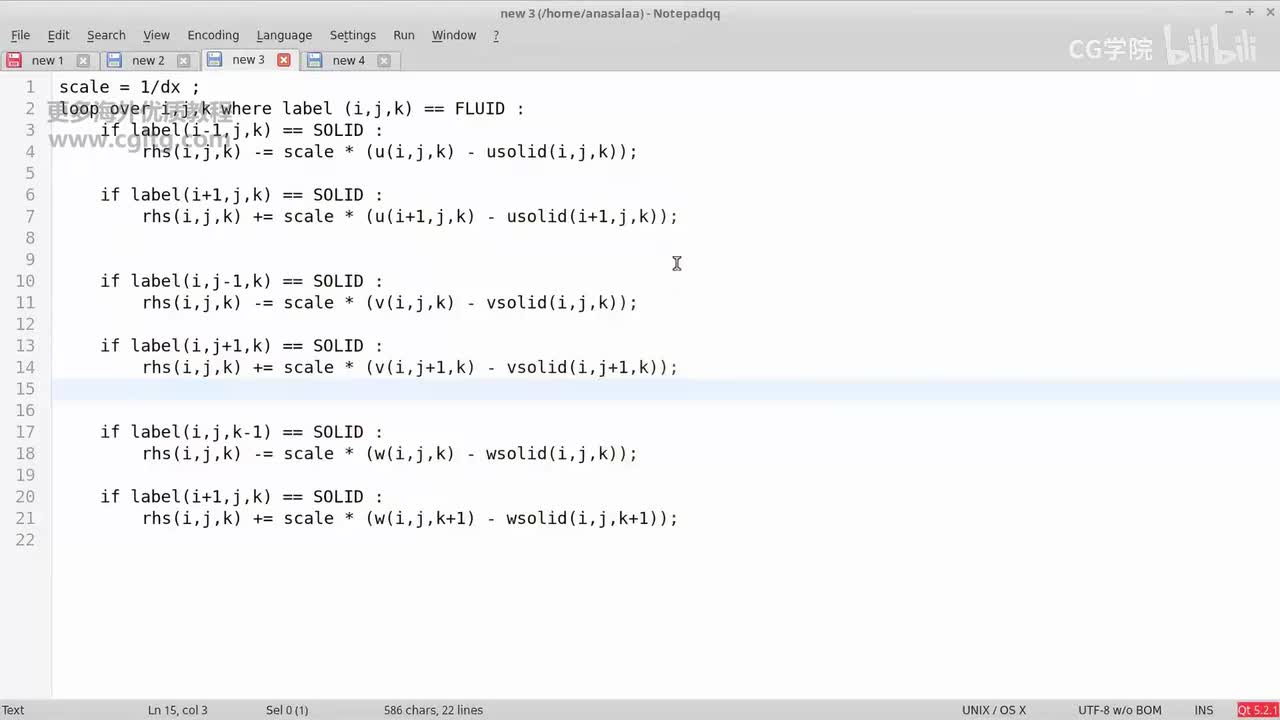
Task: Click the disk icon on new 4 tab
Action: [315, 61]
